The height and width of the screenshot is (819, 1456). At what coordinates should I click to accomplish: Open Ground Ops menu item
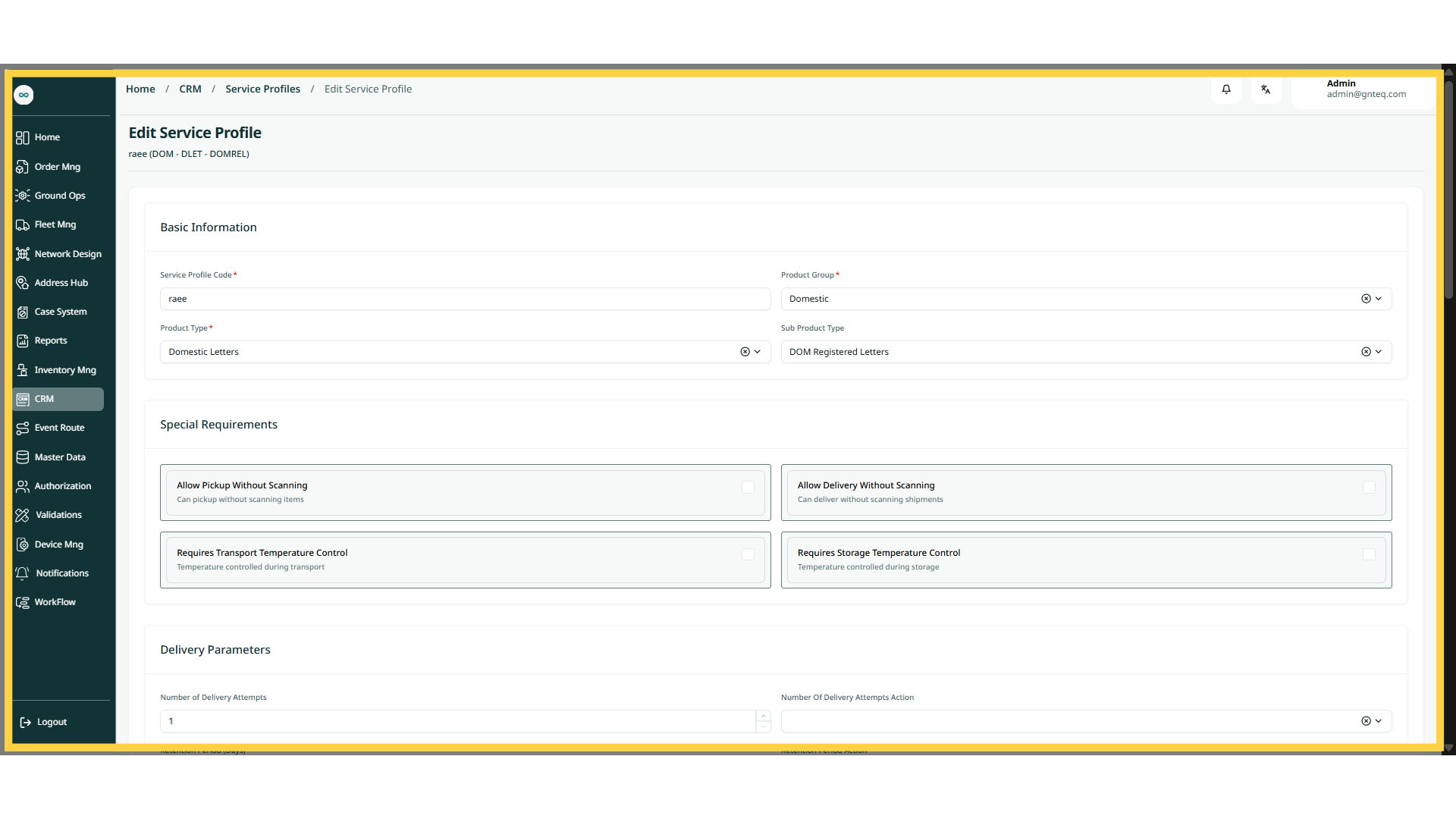58,196
